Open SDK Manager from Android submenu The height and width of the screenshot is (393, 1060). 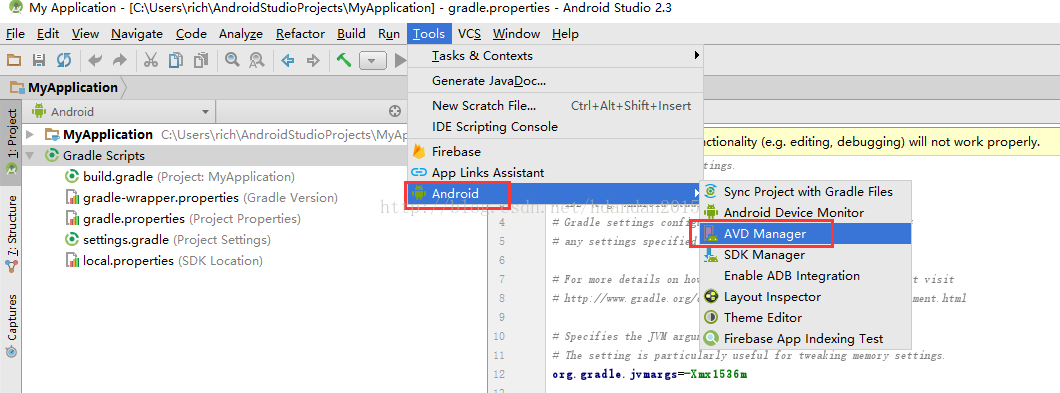(806, 254)
